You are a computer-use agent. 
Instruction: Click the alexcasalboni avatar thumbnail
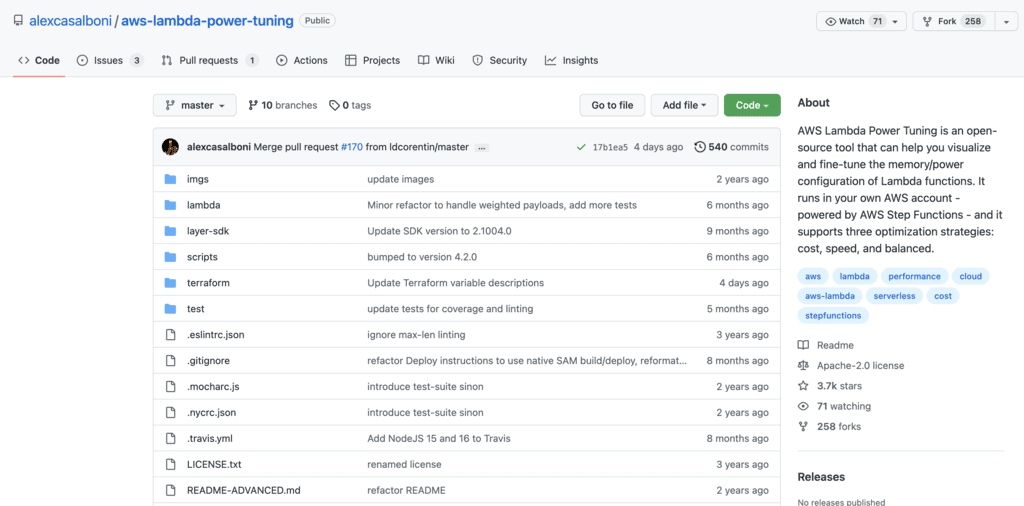tap(170, 147)
